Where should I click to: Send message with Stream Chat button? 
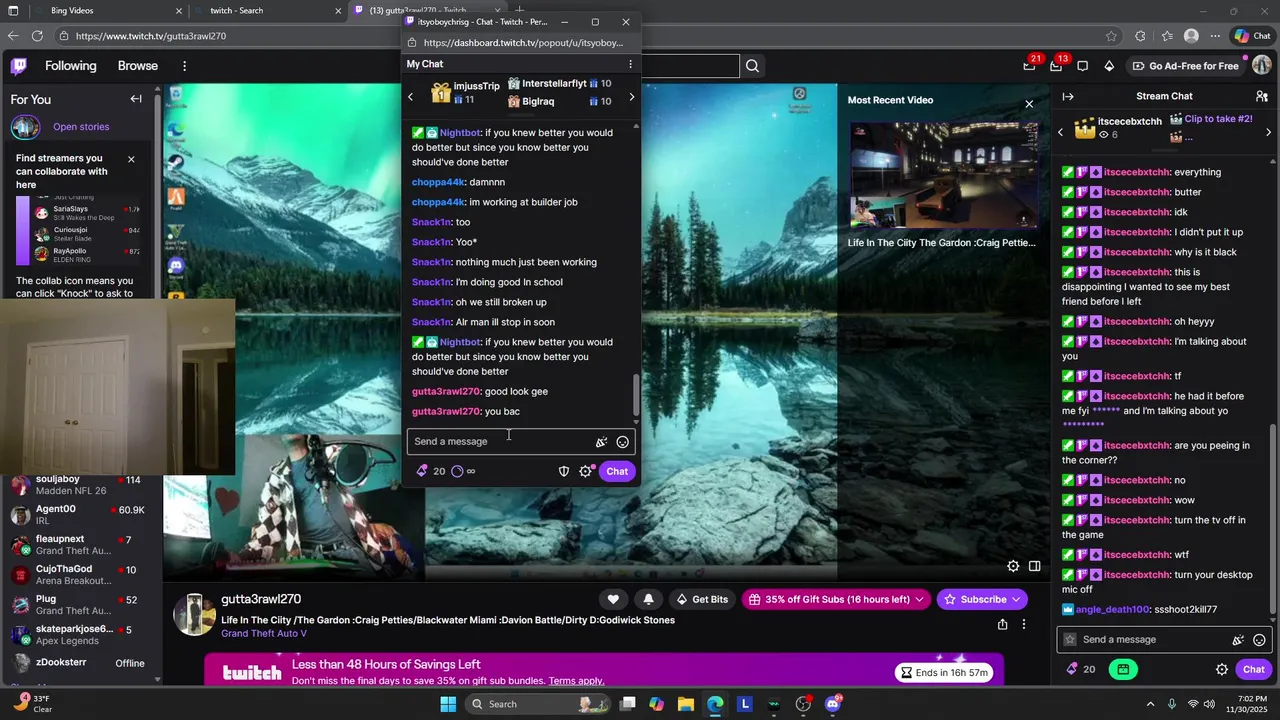pyautogui.click(x=1254, y=669)
